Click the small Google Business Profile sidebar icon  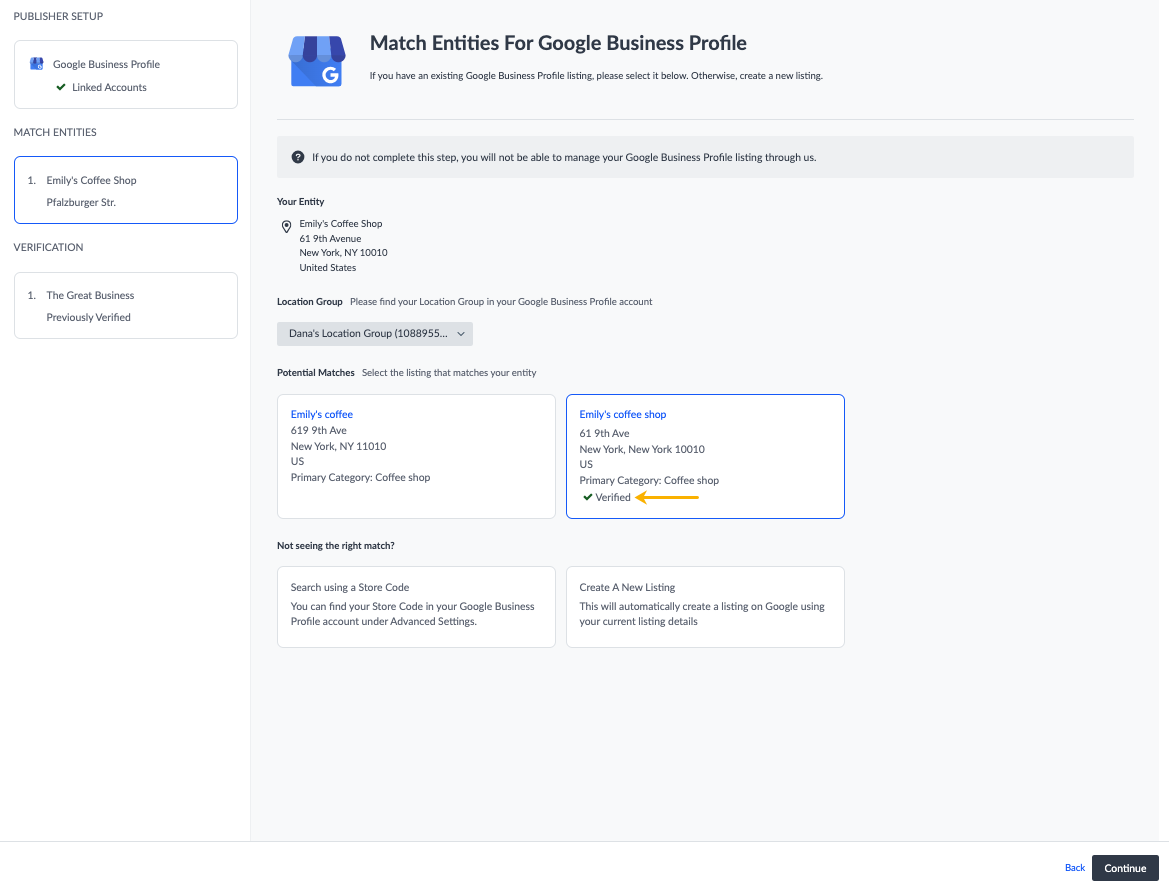click(37, 64)
